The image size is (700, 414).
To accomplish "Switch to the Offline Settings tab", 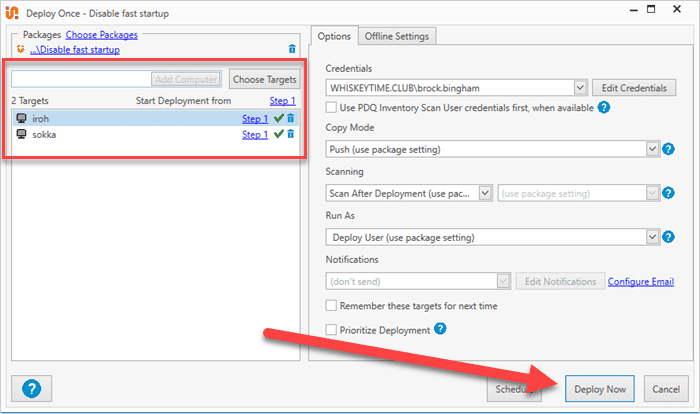I will 397,36.
